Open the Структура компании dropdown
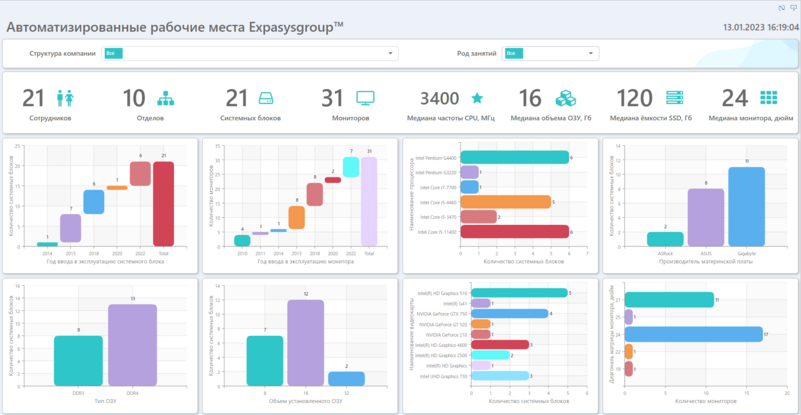The image size is (801, 415). pos(391,53)
